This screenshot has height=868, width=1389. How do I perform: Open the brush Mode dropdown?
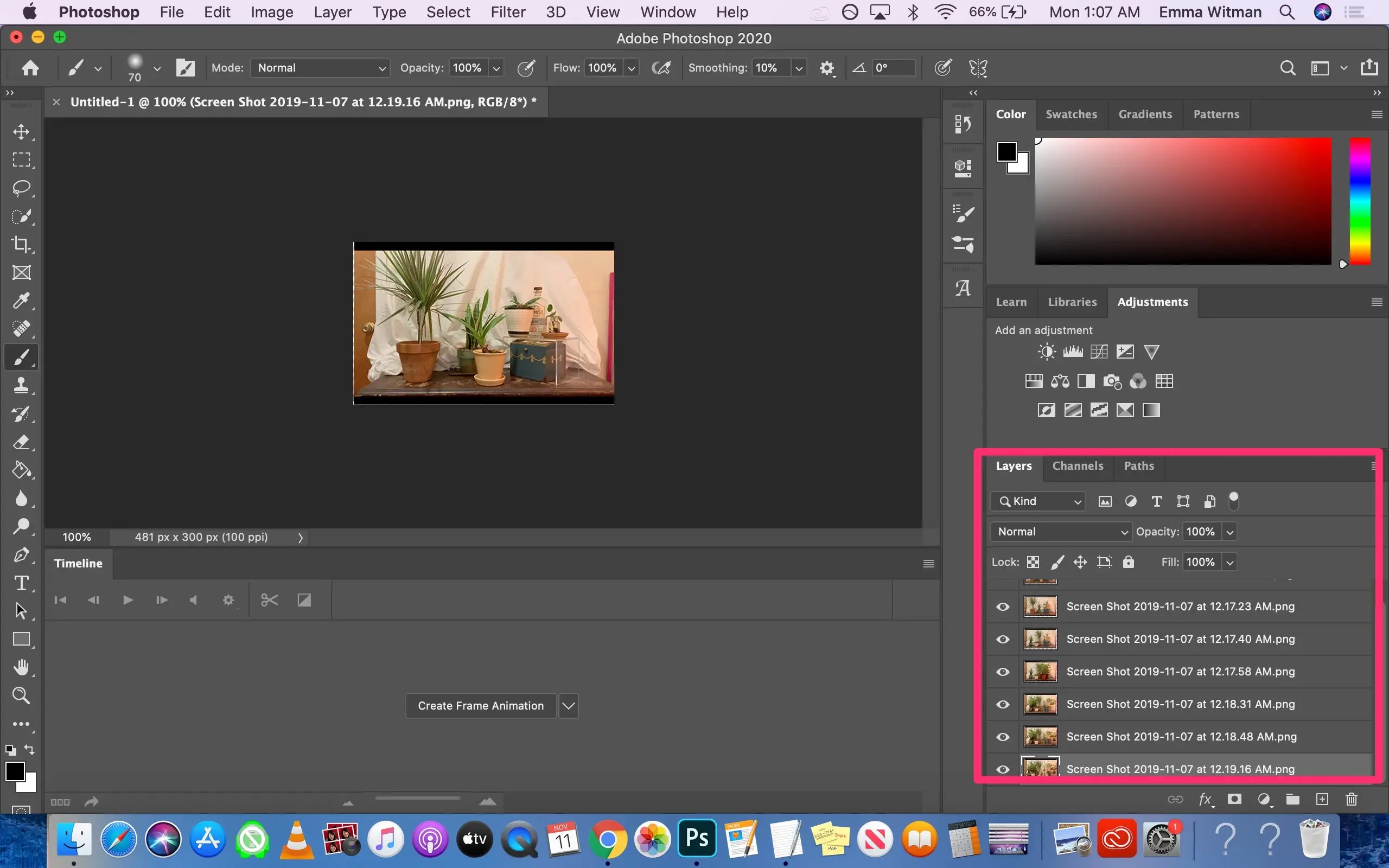[320, 68]
